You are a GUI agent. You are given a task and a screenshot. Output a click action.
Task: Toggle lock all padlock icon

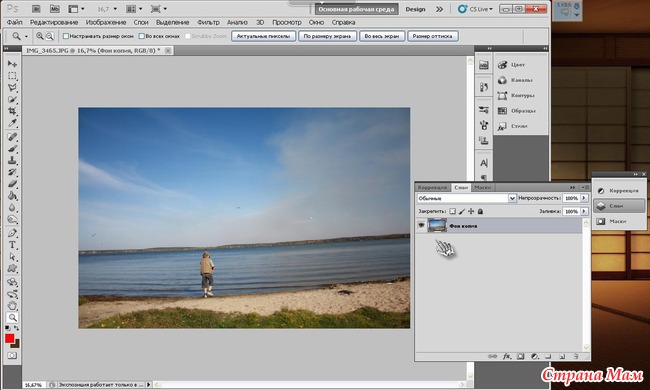coord(480,211)
